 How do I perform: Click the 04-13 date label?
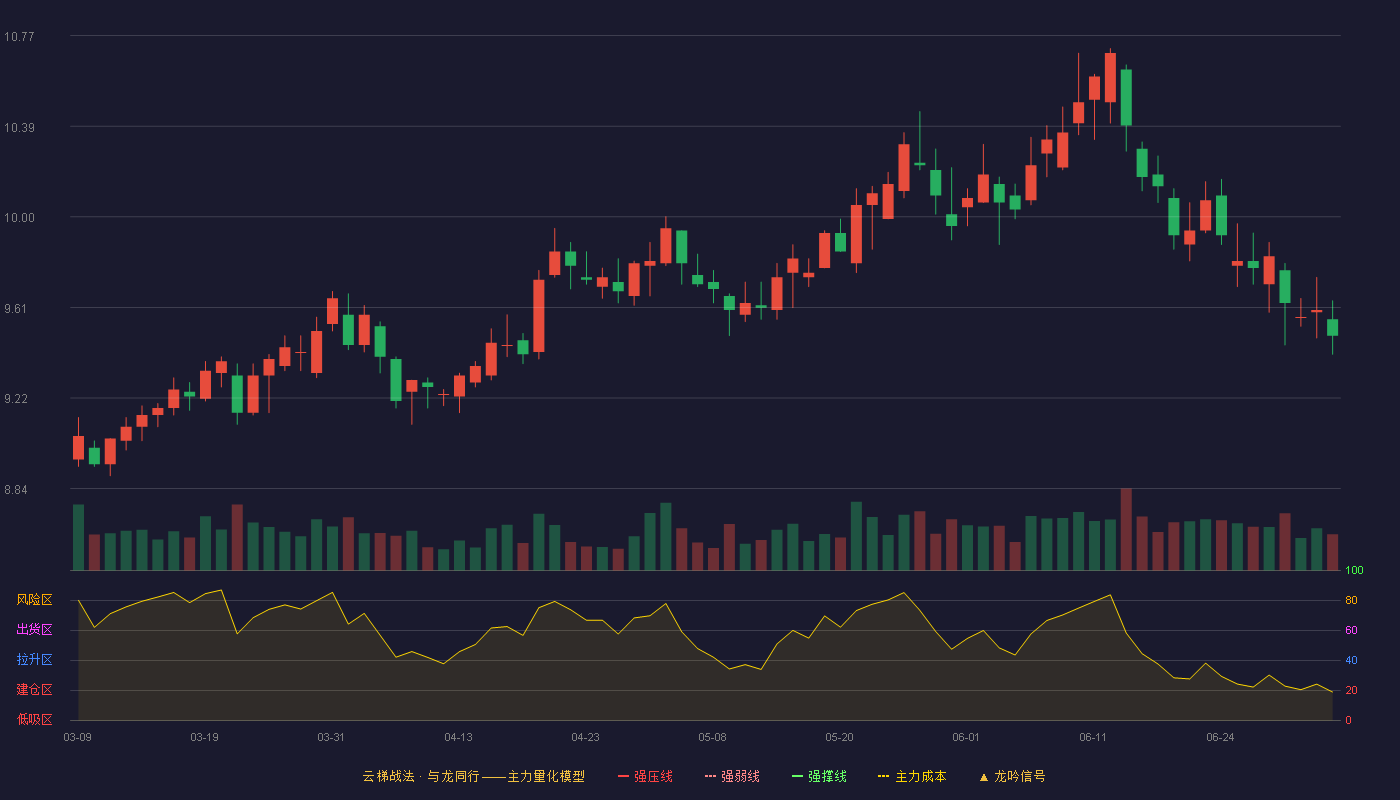459,737
